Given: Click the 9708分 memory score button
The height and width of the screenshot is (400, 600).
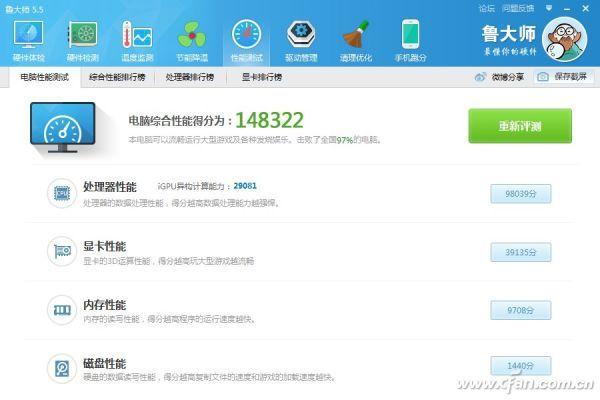Looking at the screenshot, I should (x=521, y=310).
